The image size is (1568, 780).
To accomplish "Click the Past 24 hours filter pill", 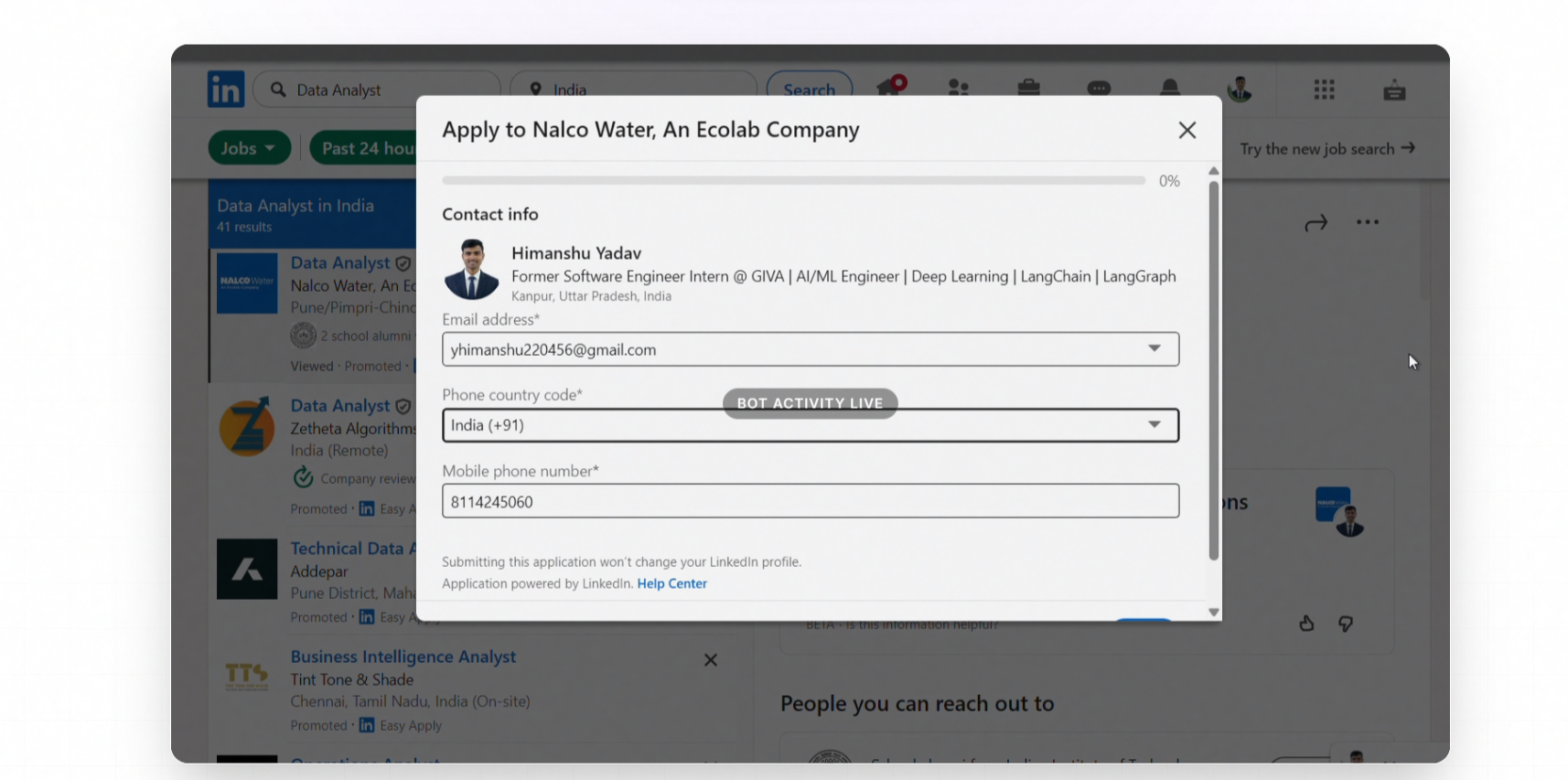I will point(363,148).
